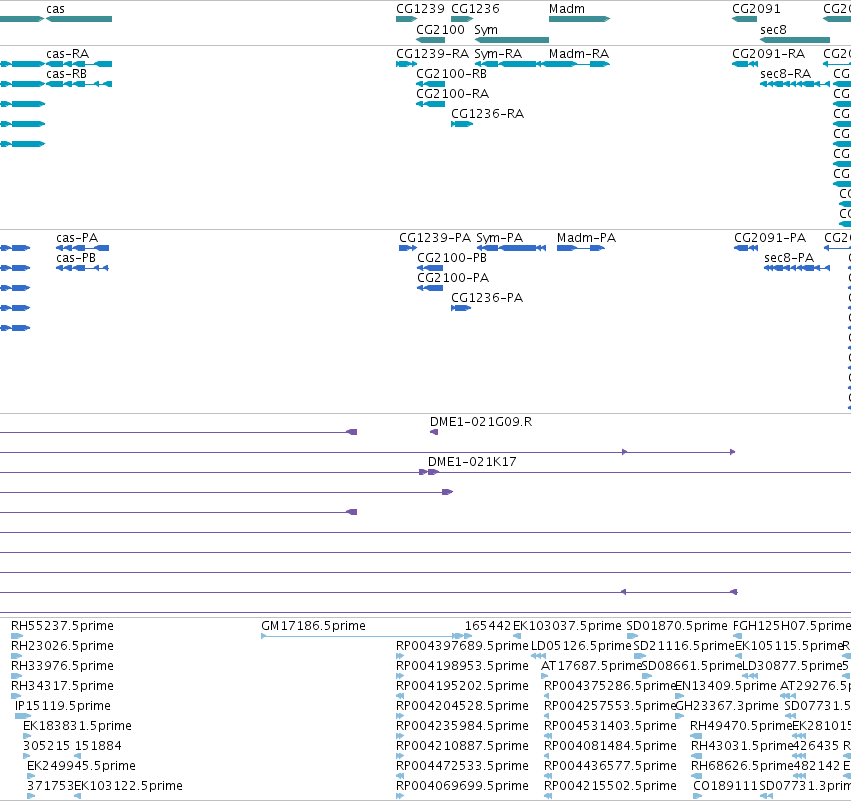
Task: Select transcript cas-RB
Action: coord(79,84)
